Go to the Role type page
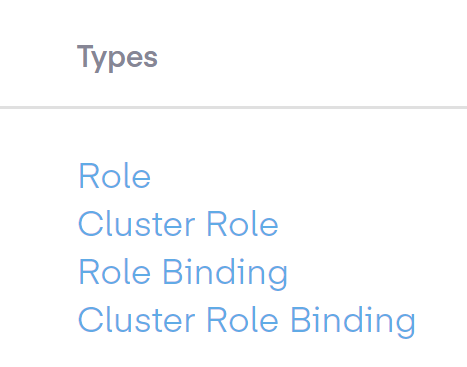 (x=115, y=176)
